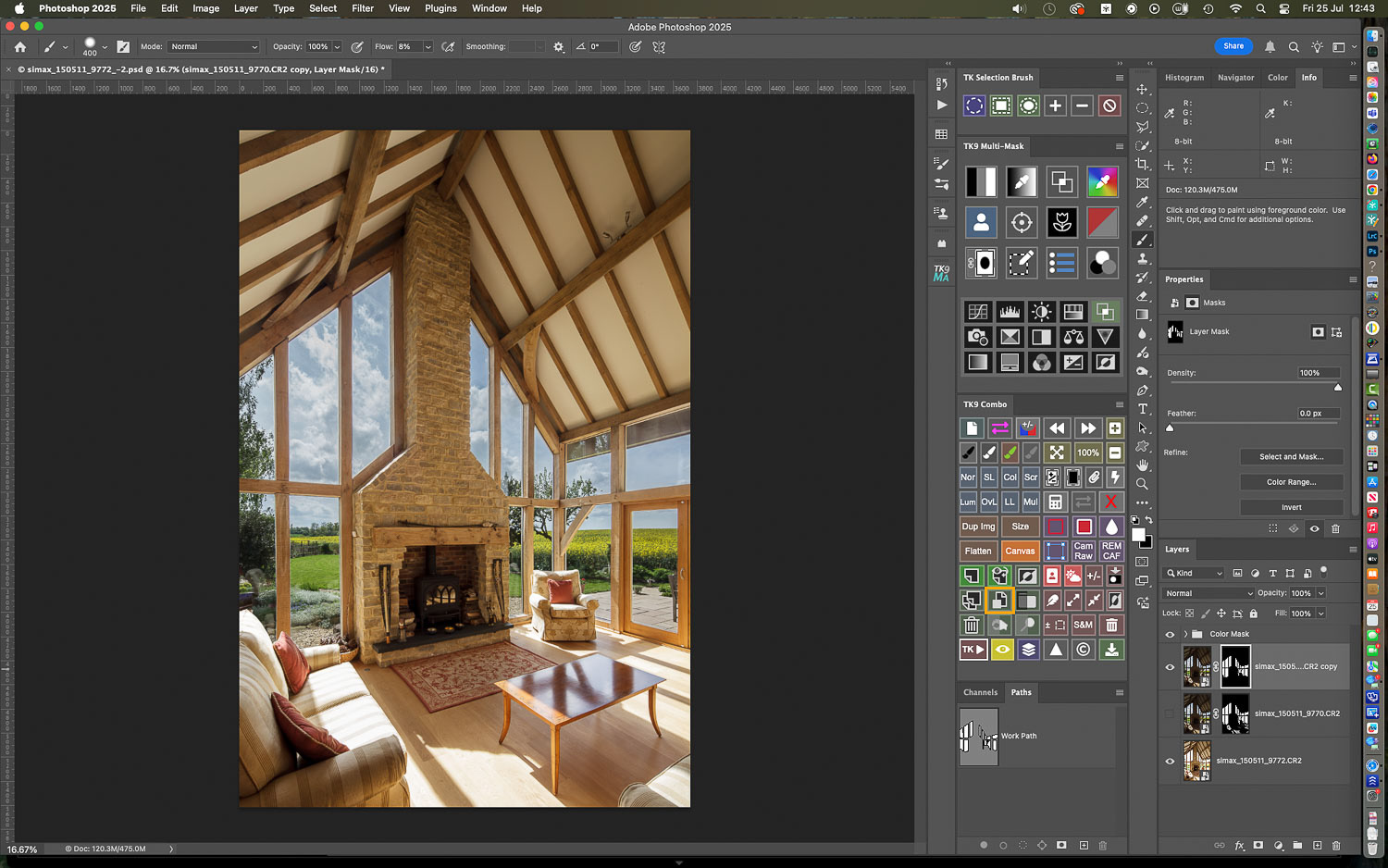Screen dimensions: 1388x868
Task: Click the yellow eye icon in TK9 Combo
Action: pos(1002,650)
